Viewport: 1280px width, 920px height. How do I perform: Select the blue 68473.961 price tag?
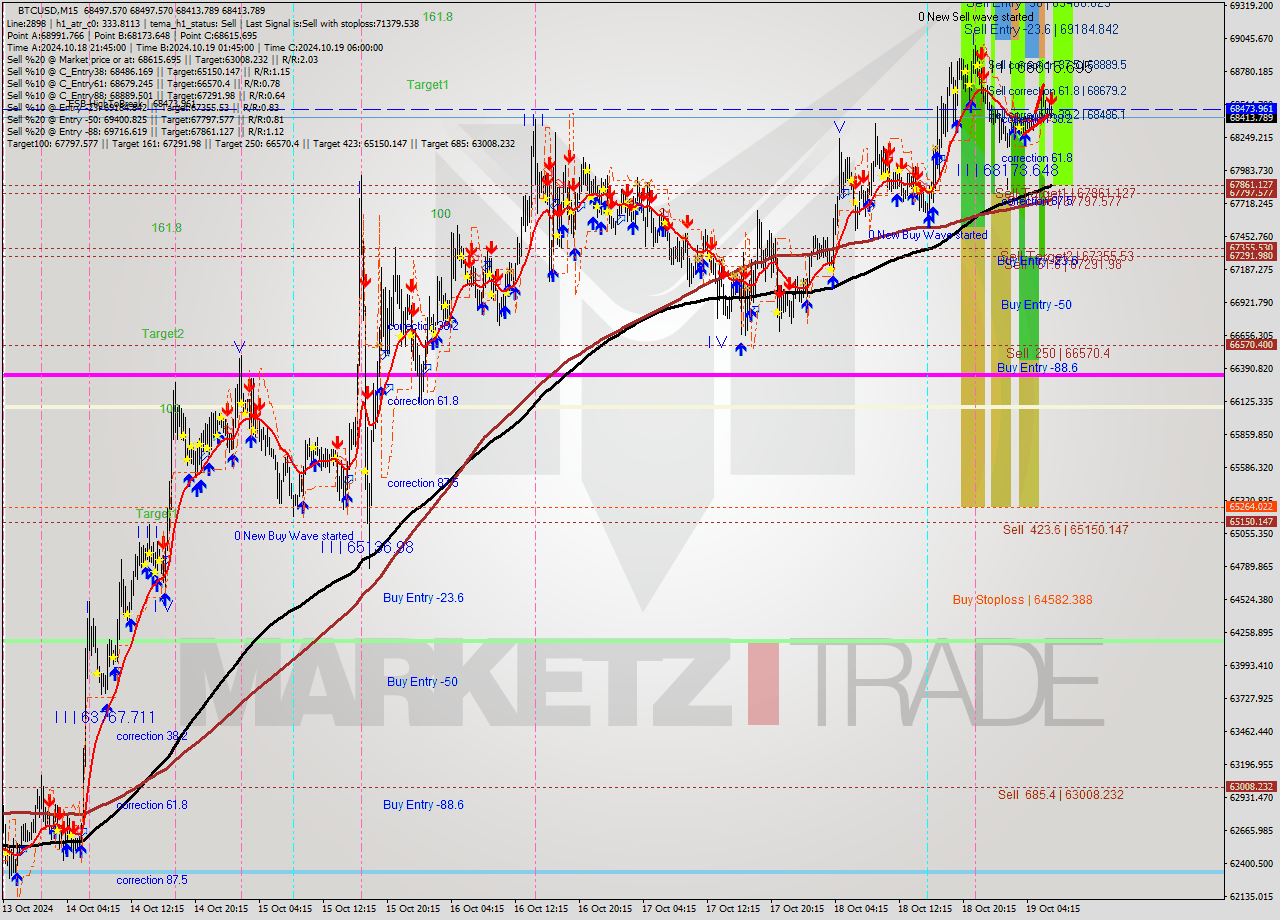pos(1252,108)
